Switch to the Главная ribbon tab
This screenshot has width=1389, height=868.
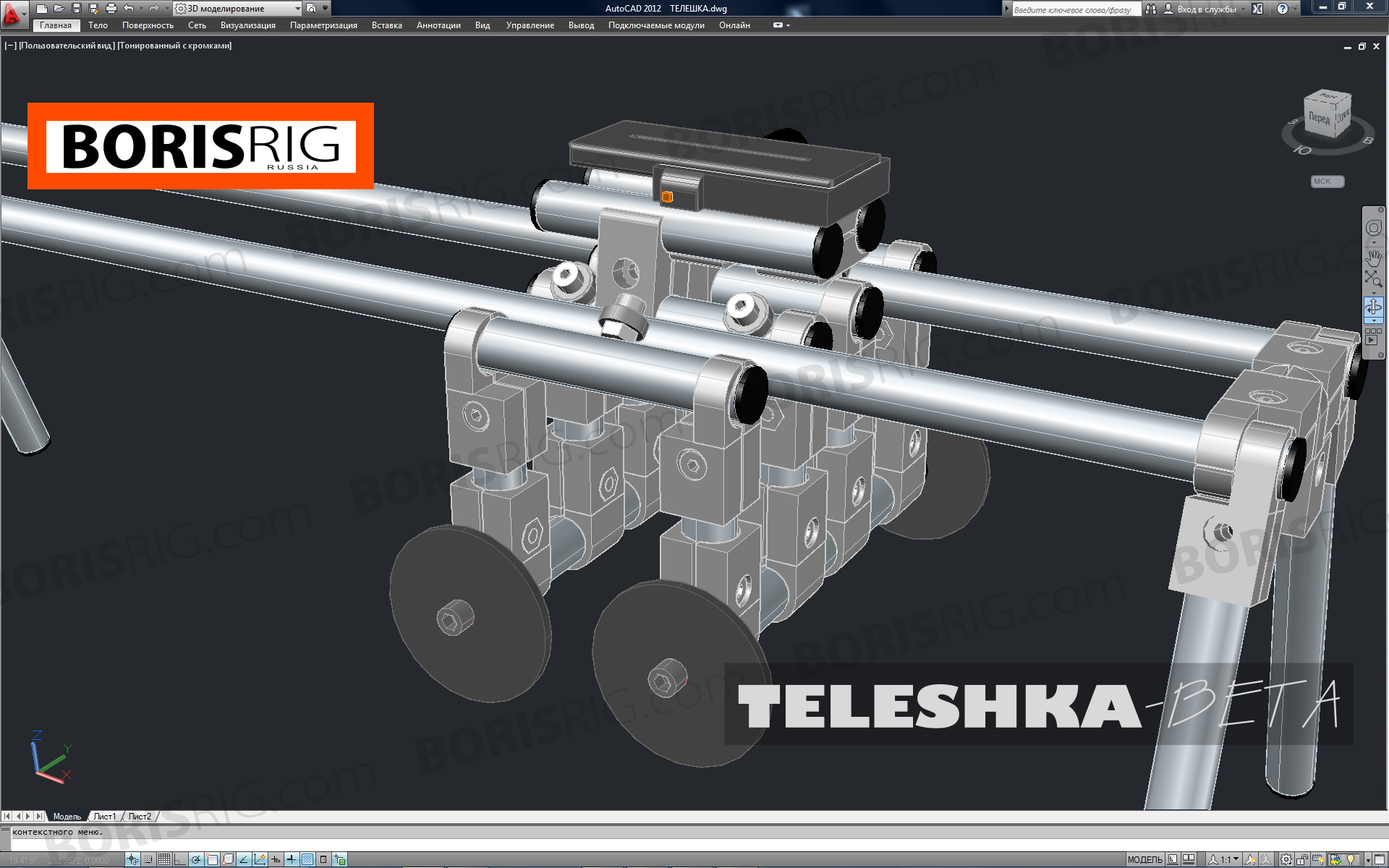pos(56,25)
